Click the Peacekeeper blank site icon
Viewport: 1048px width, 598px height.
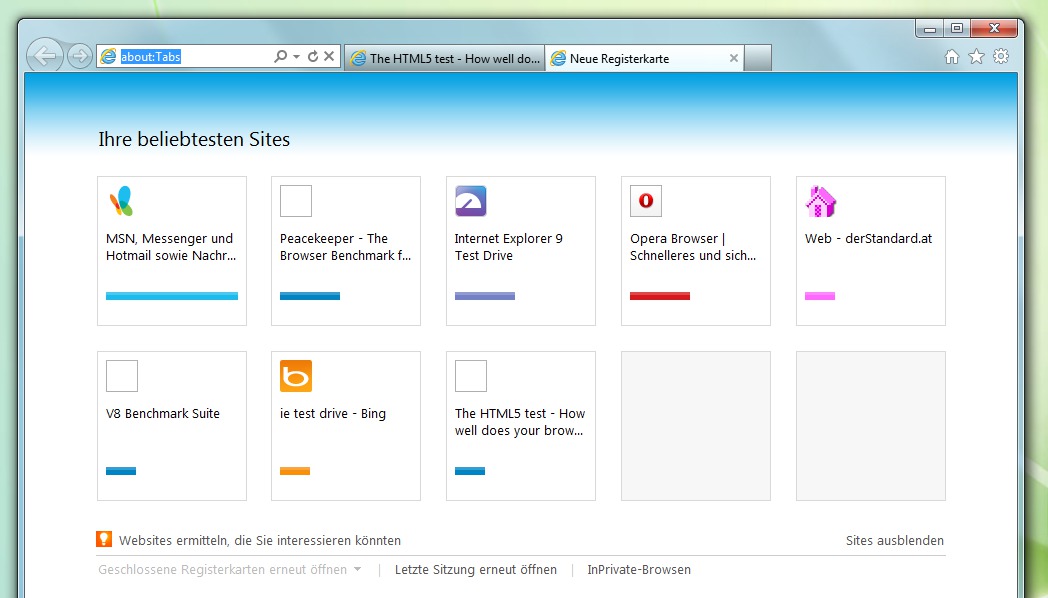coord(296,201)
